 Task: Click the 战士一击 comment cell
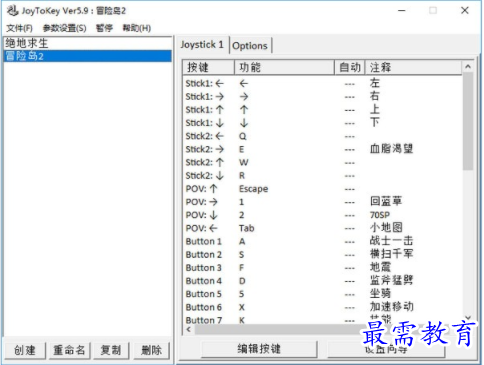tap(391, 241)
